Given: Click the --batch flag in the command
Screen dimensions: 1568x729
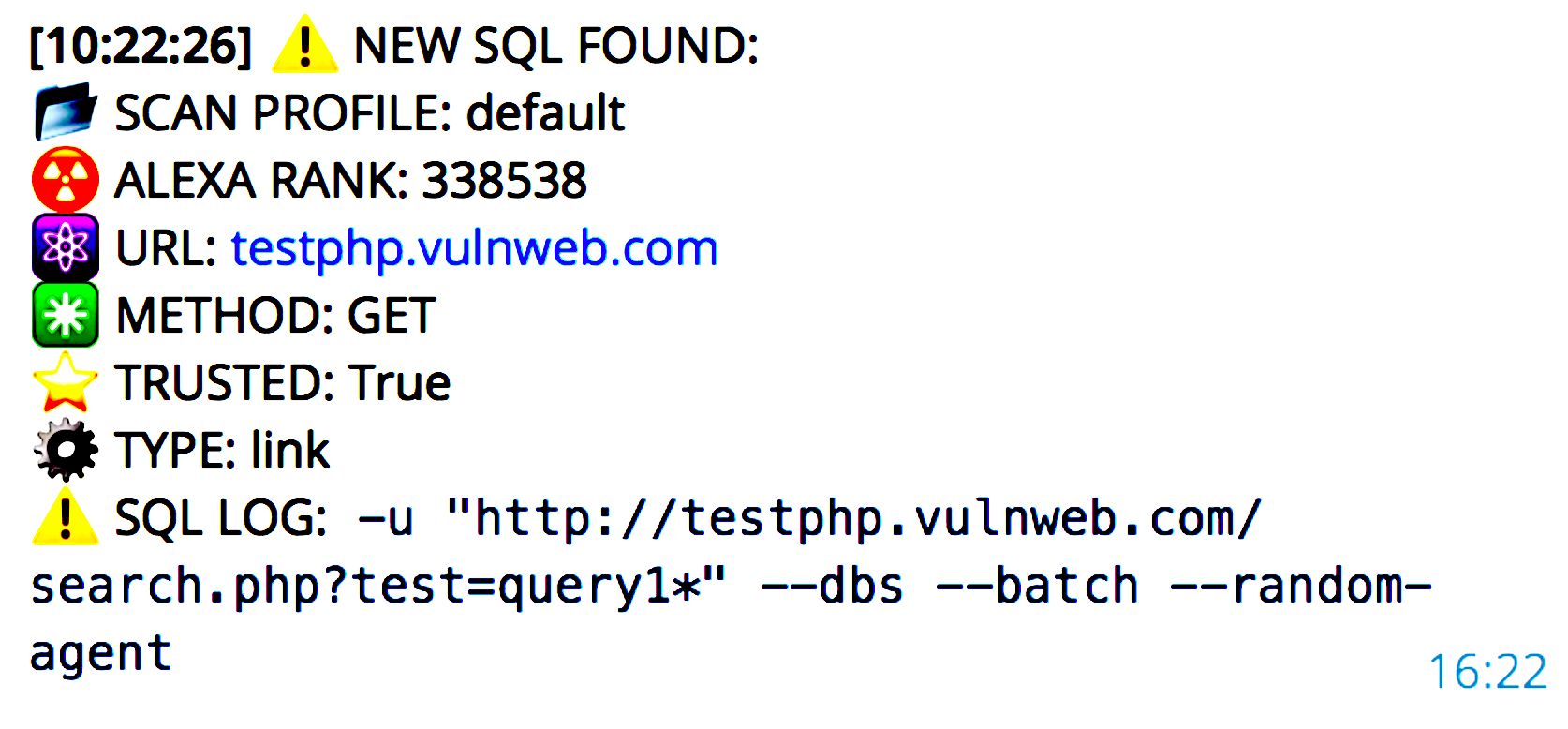Looking at the screenshot, I should pyautogui.click(x=1036, y=587).
